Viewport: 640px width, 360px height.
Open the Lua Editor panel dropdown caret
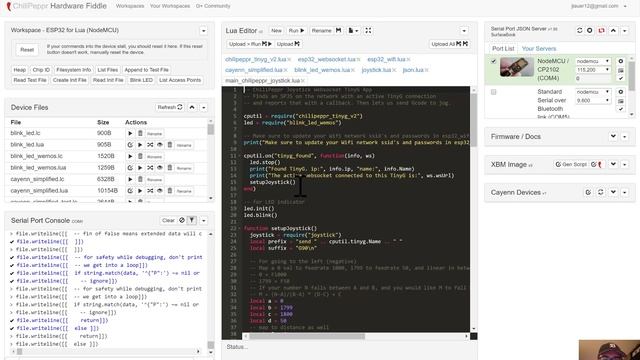click(464, 31)
